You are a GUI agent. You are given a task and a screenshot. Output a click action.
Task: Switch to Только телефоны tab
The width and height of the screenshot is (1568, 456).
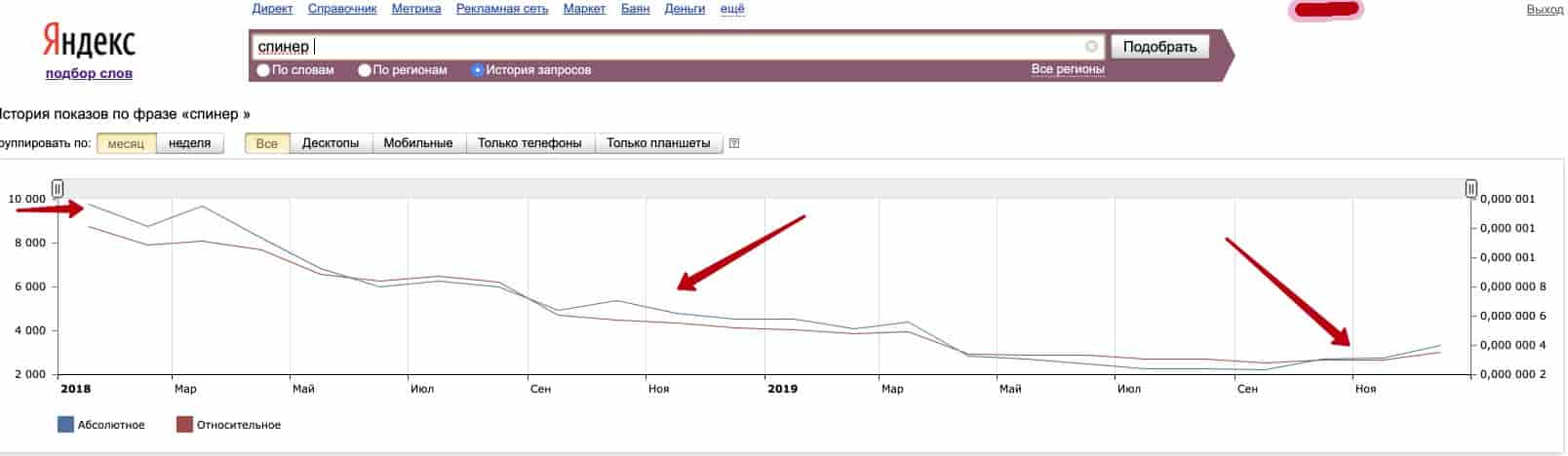[529, 143]
